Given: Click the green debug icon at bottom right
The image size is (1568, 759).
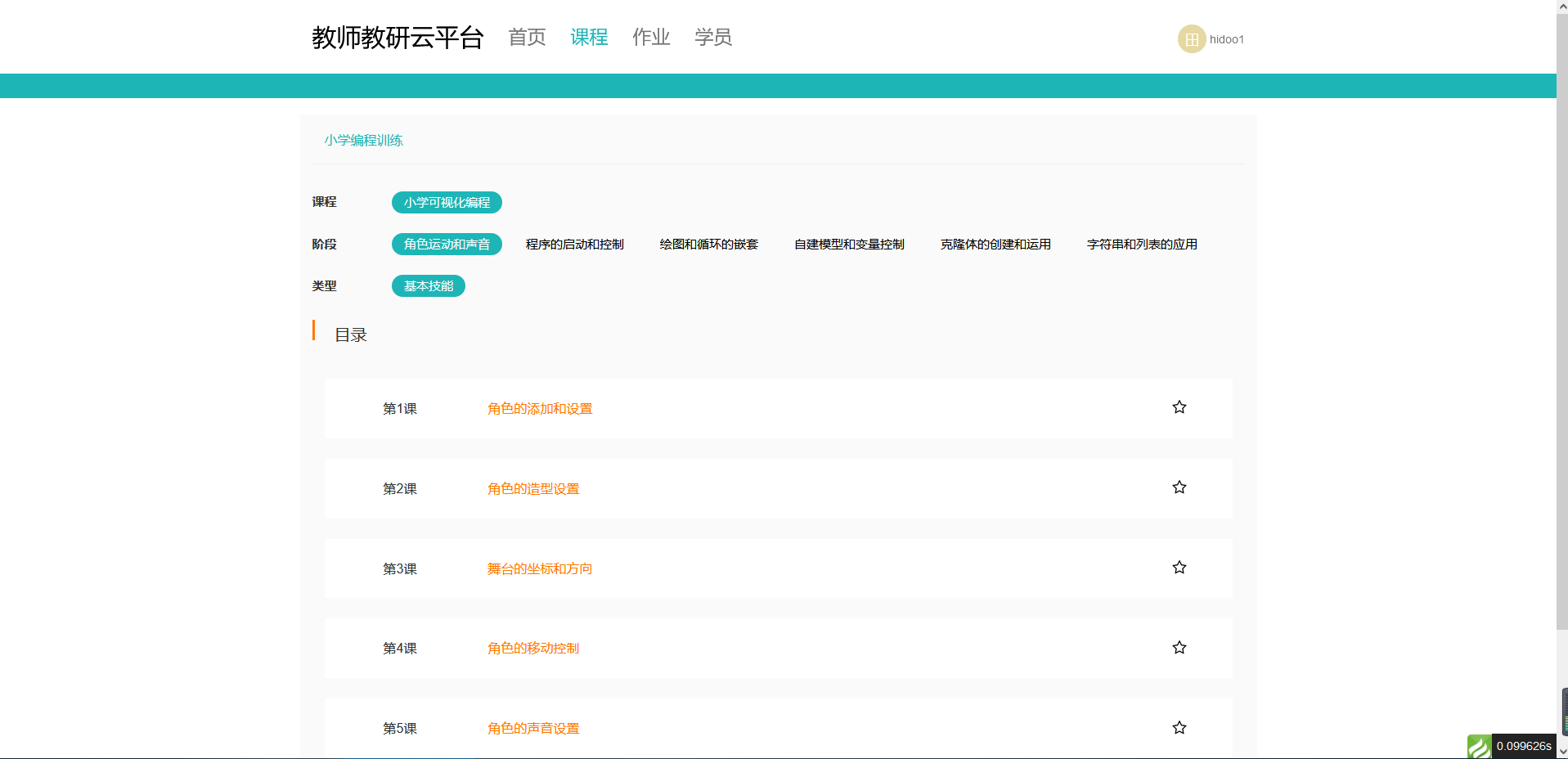Looking at the screenshot, I should tap(1479, 746).
